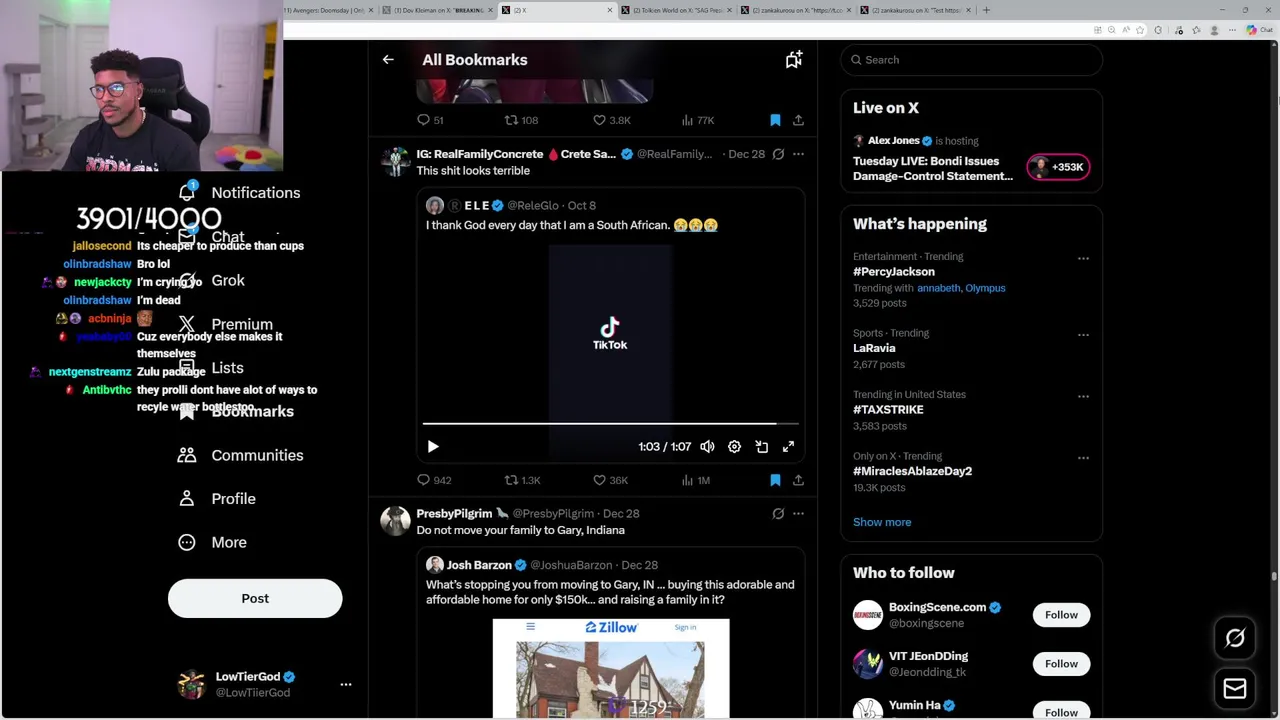Like the top post with 3.8K likes
The width and height of the screenshot is (1280, 720).
[x=611, y=120]
